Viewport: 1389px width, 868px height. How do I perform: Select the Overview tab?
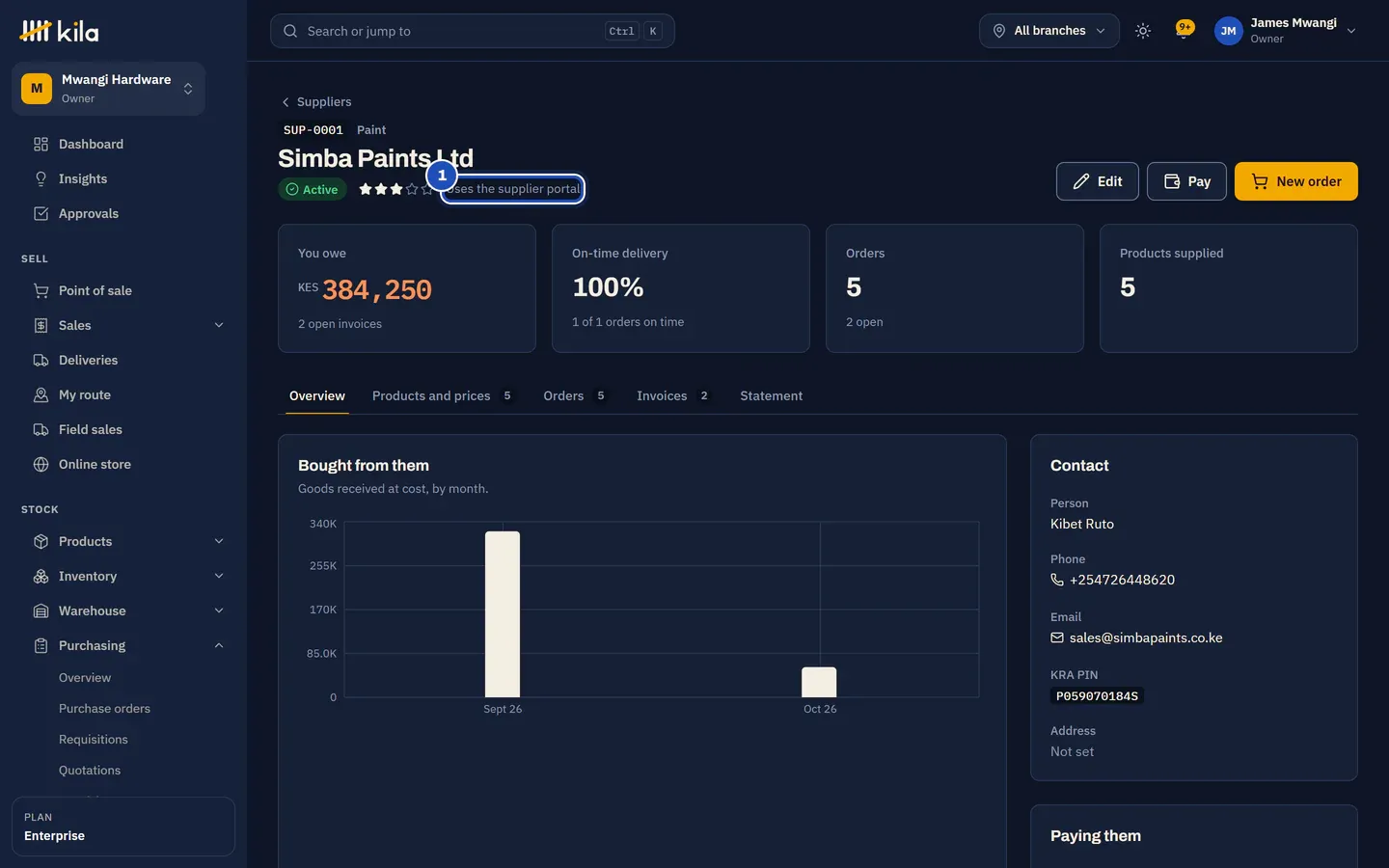(317, 395)
